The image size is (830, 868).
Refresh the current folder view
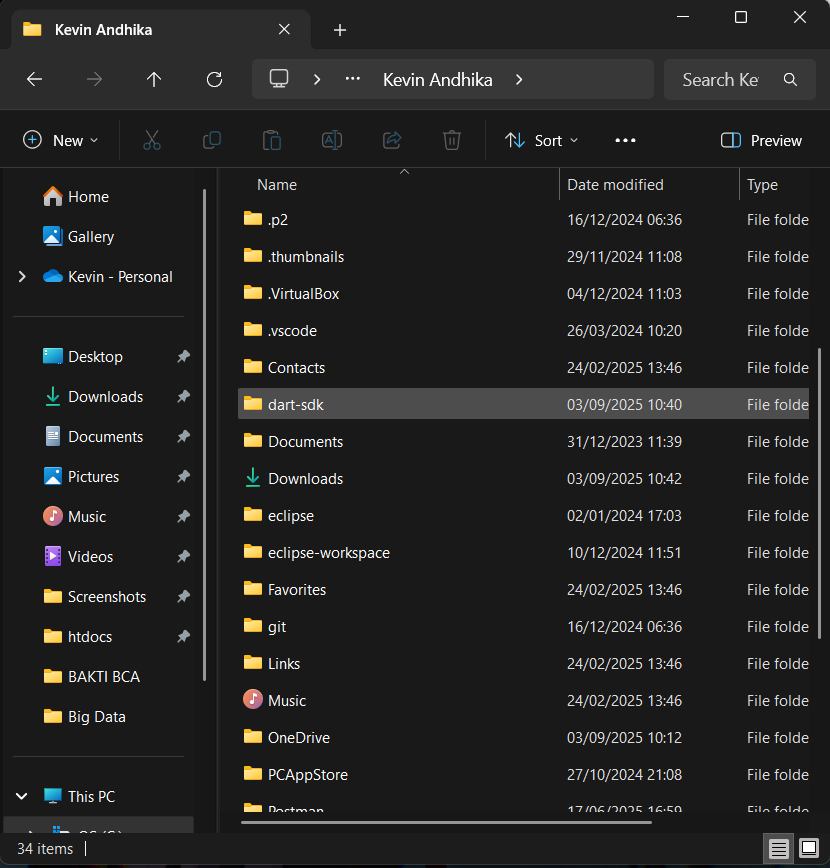click(x=214, y=79)
